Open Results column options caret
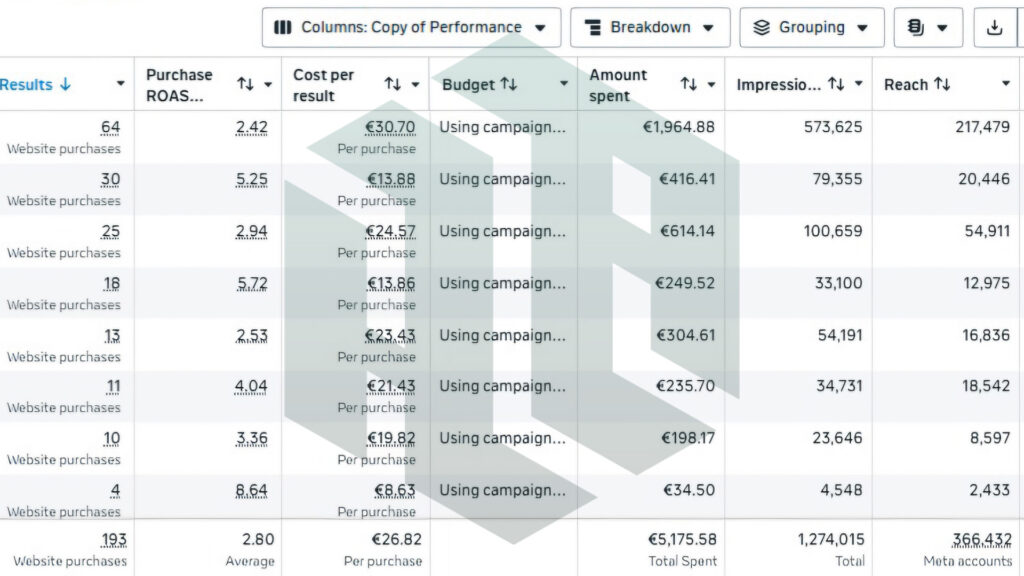 [120, 84]
